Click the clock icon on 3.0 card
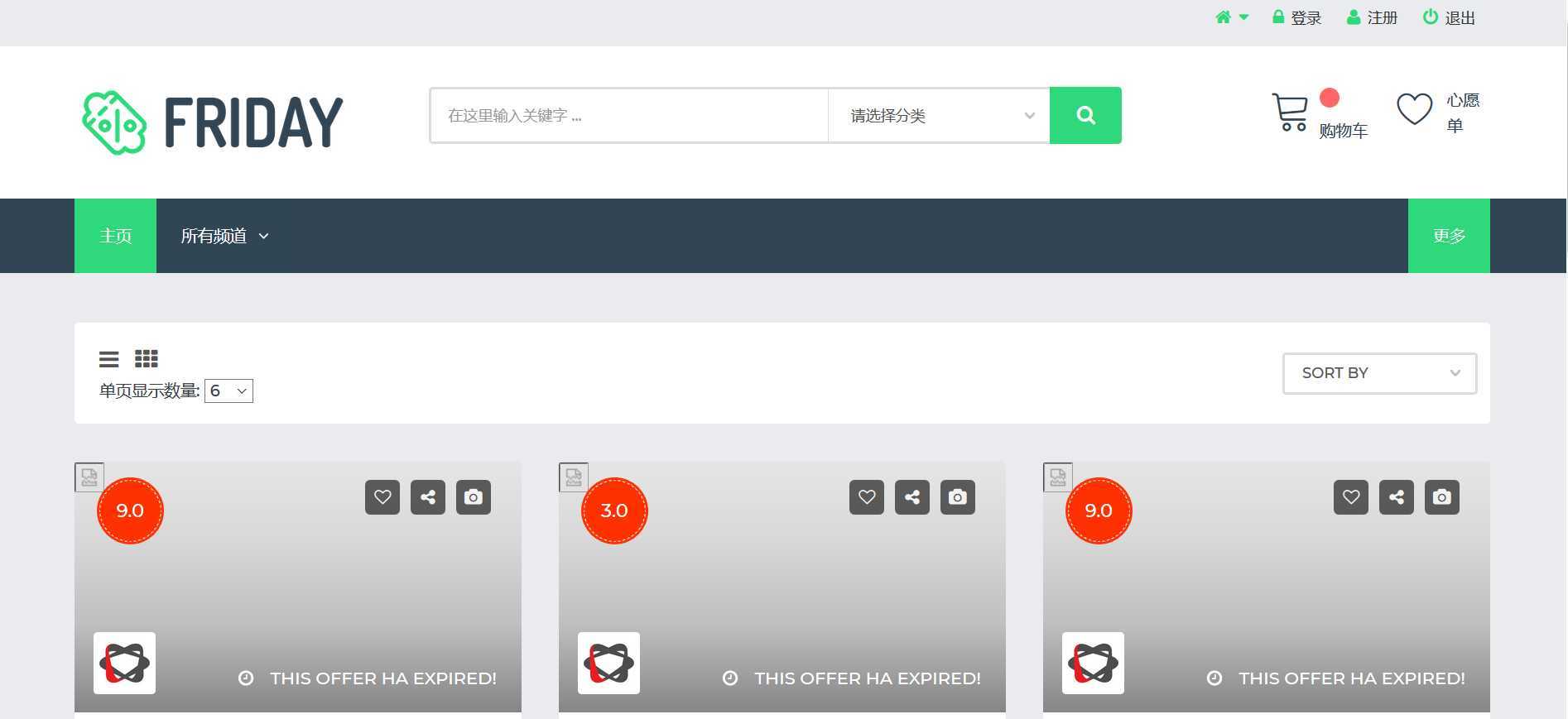Image resolution: width=1568 pixels, height=719 pixels. (730, 678)
